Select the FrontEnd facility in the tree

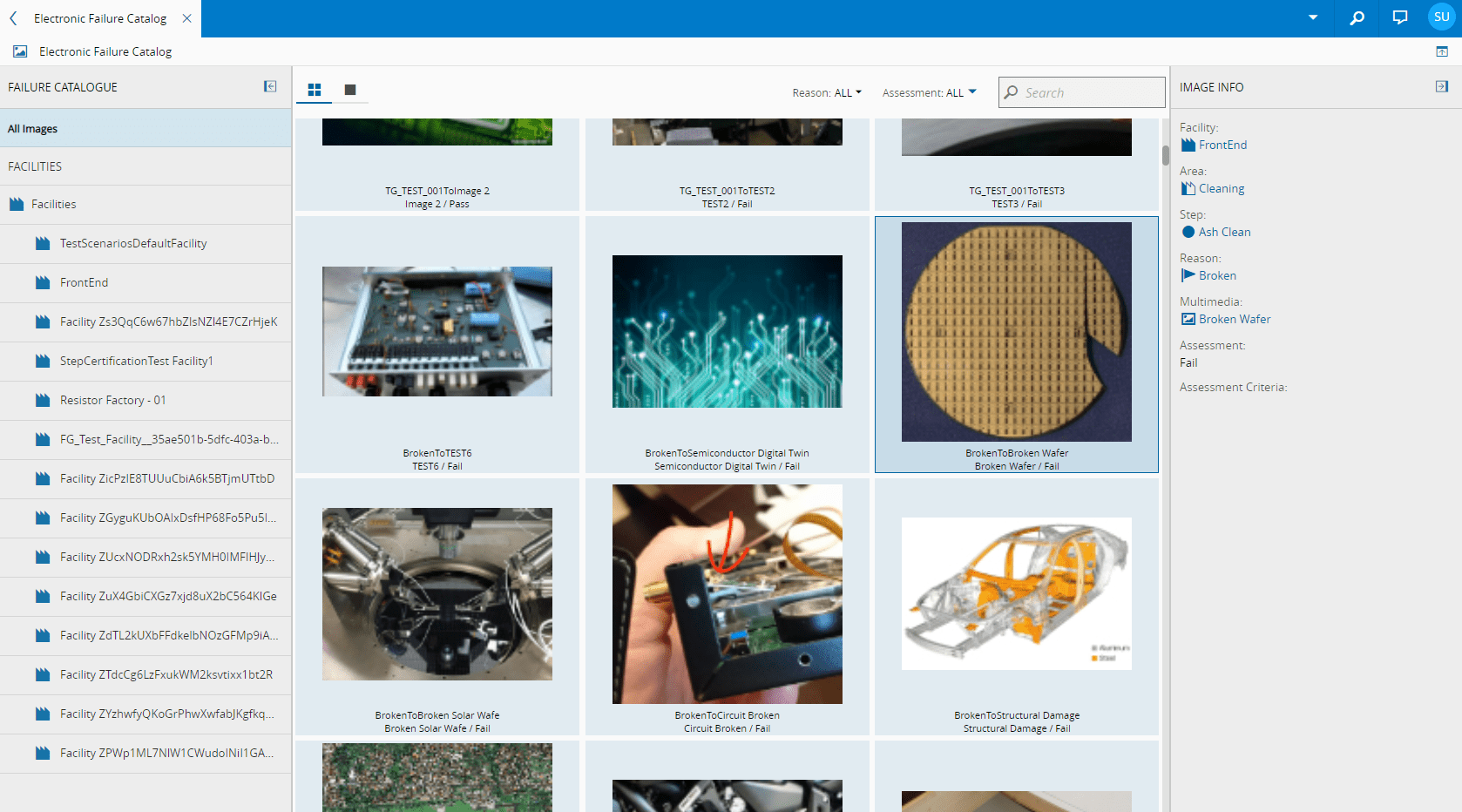[146, 282]
